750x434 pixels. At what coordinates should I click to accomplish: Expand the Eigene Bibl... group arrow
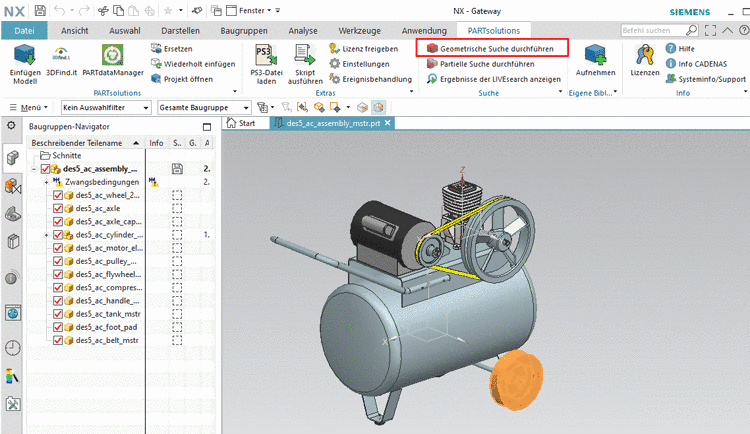pos(615,91)
